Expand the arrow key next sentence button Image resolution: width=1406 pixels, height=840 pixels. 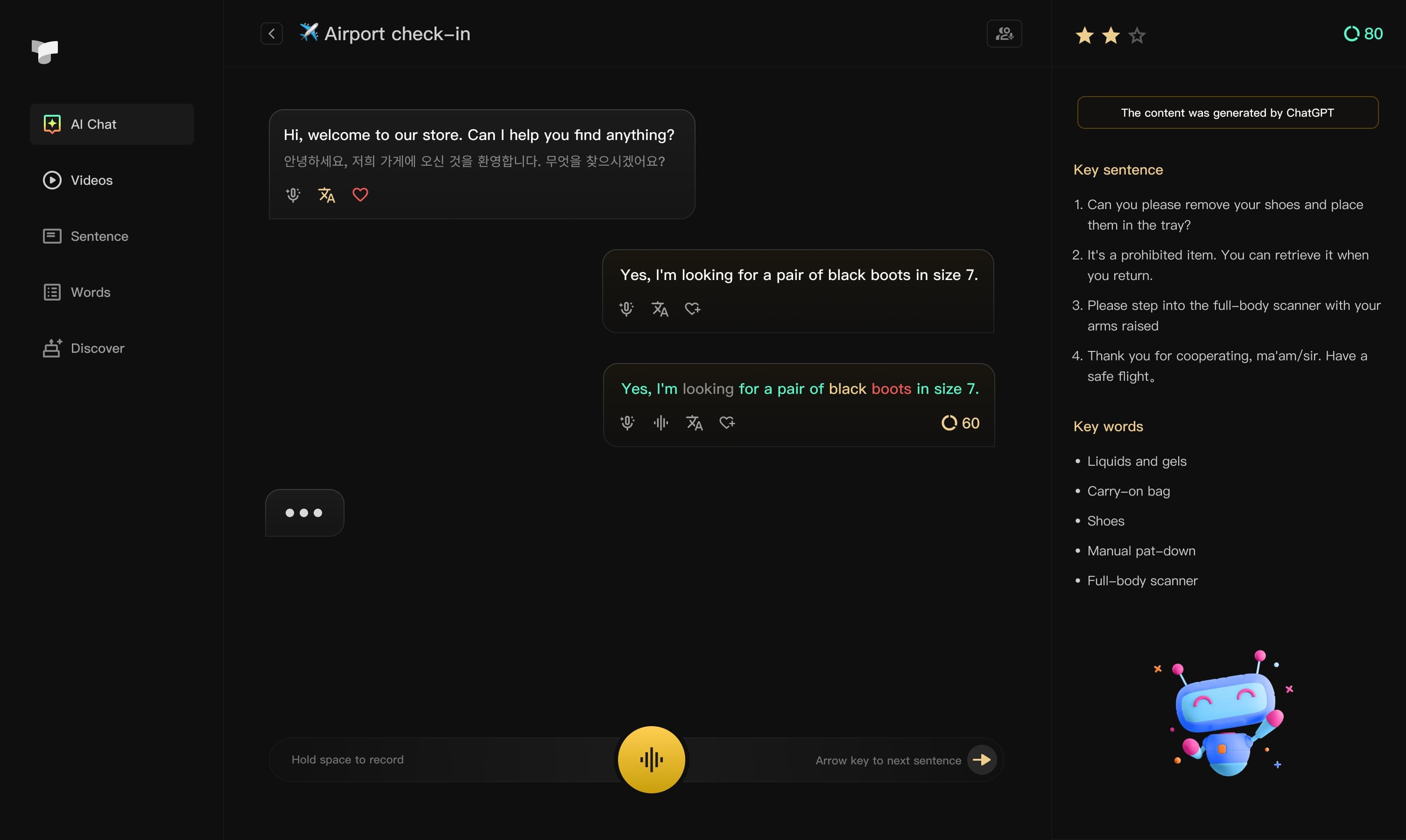click(x=981, y=759)
